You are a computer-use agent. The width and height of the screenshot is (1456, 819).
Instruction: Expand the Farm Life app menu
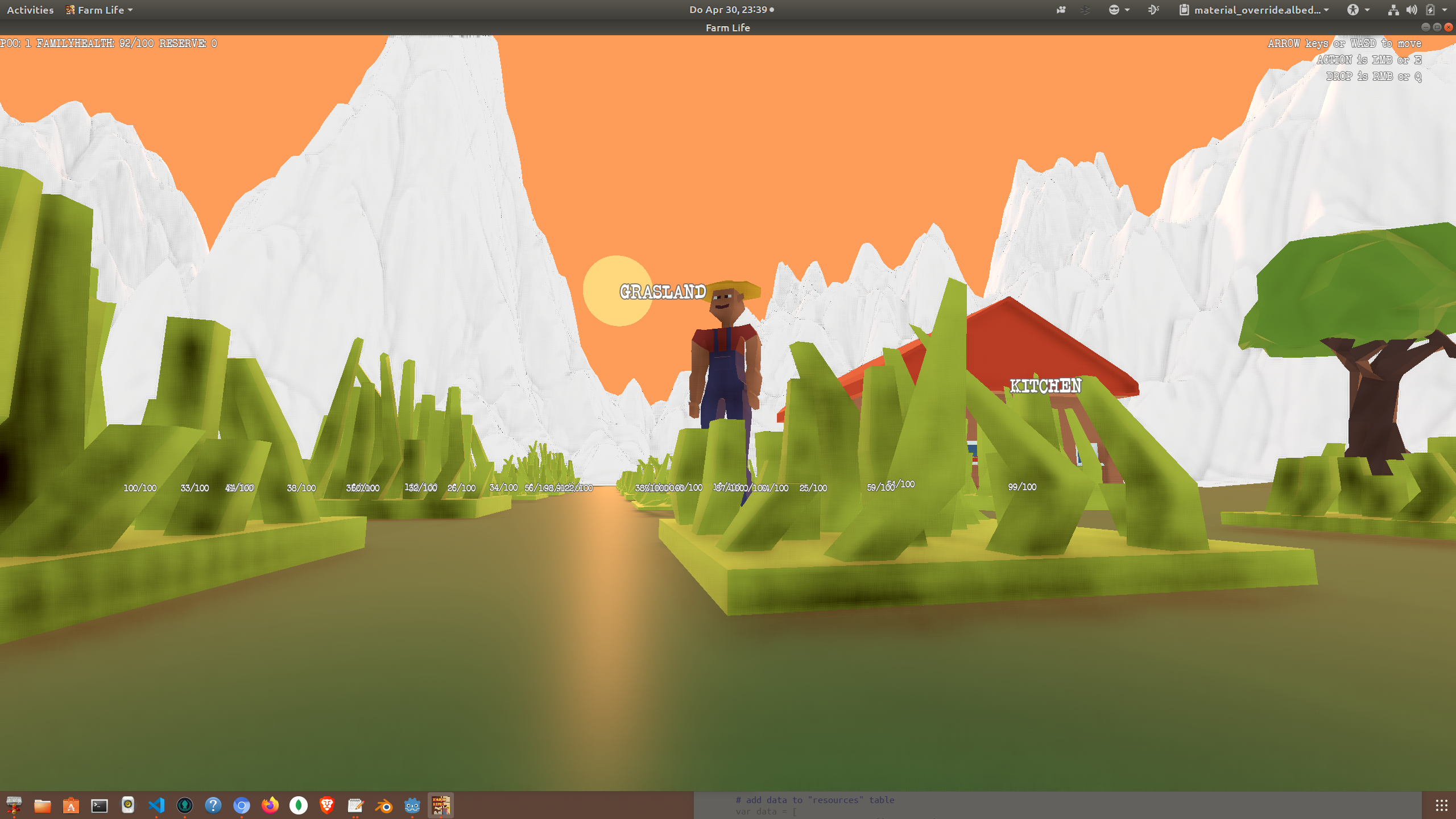click(100, 10)
